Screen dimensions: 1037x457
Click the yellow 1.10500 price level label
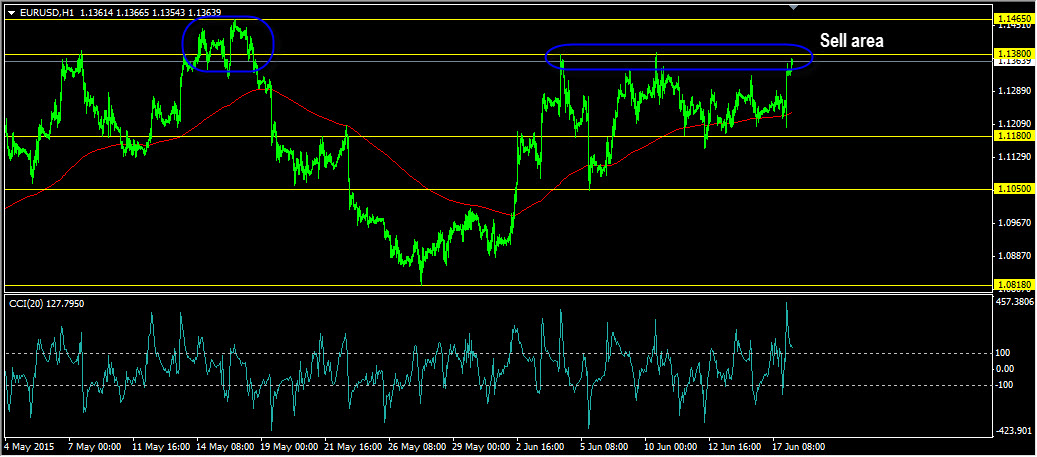[1014, 189]
